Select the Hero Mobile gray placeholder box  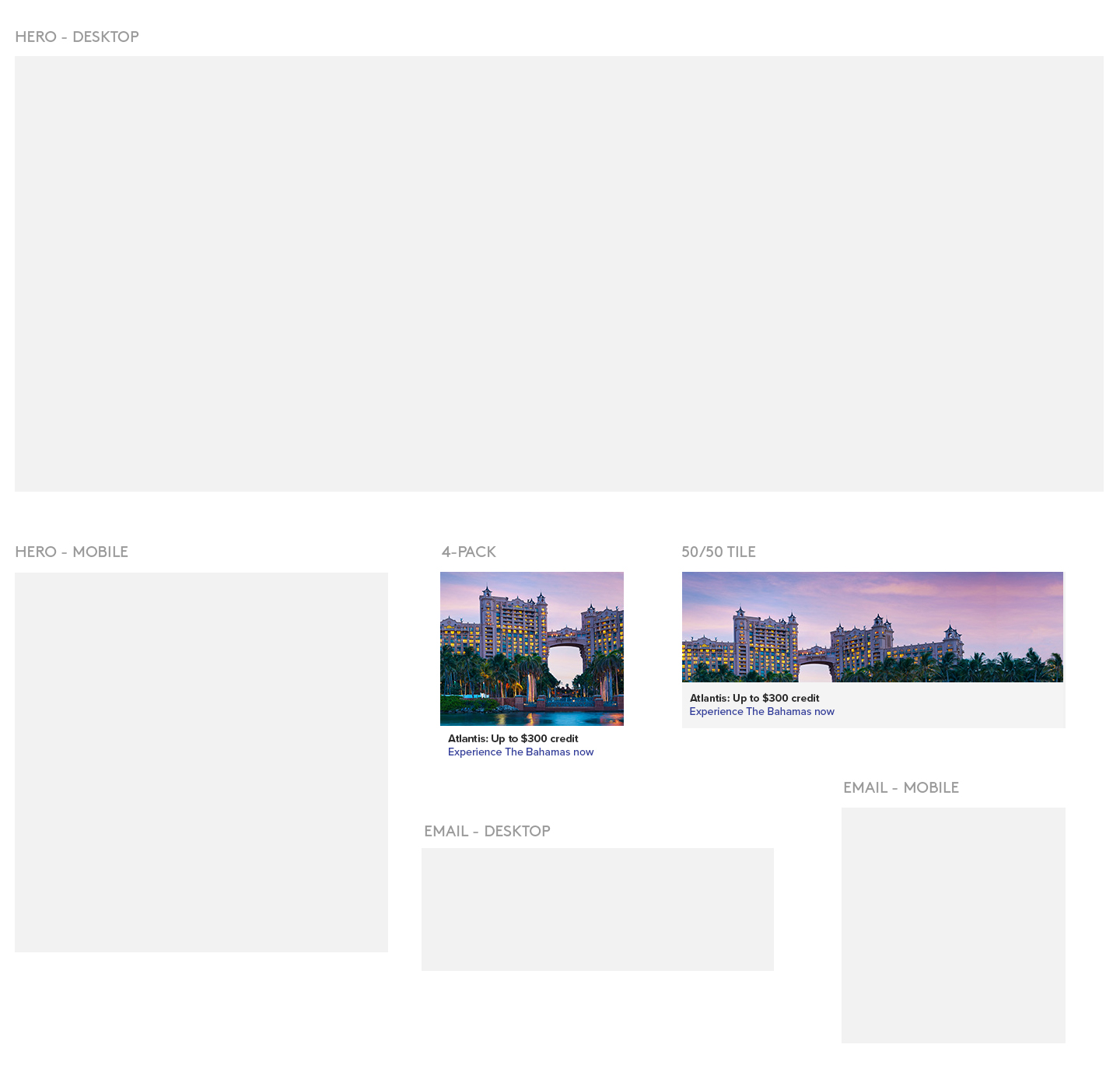[201, 762]
